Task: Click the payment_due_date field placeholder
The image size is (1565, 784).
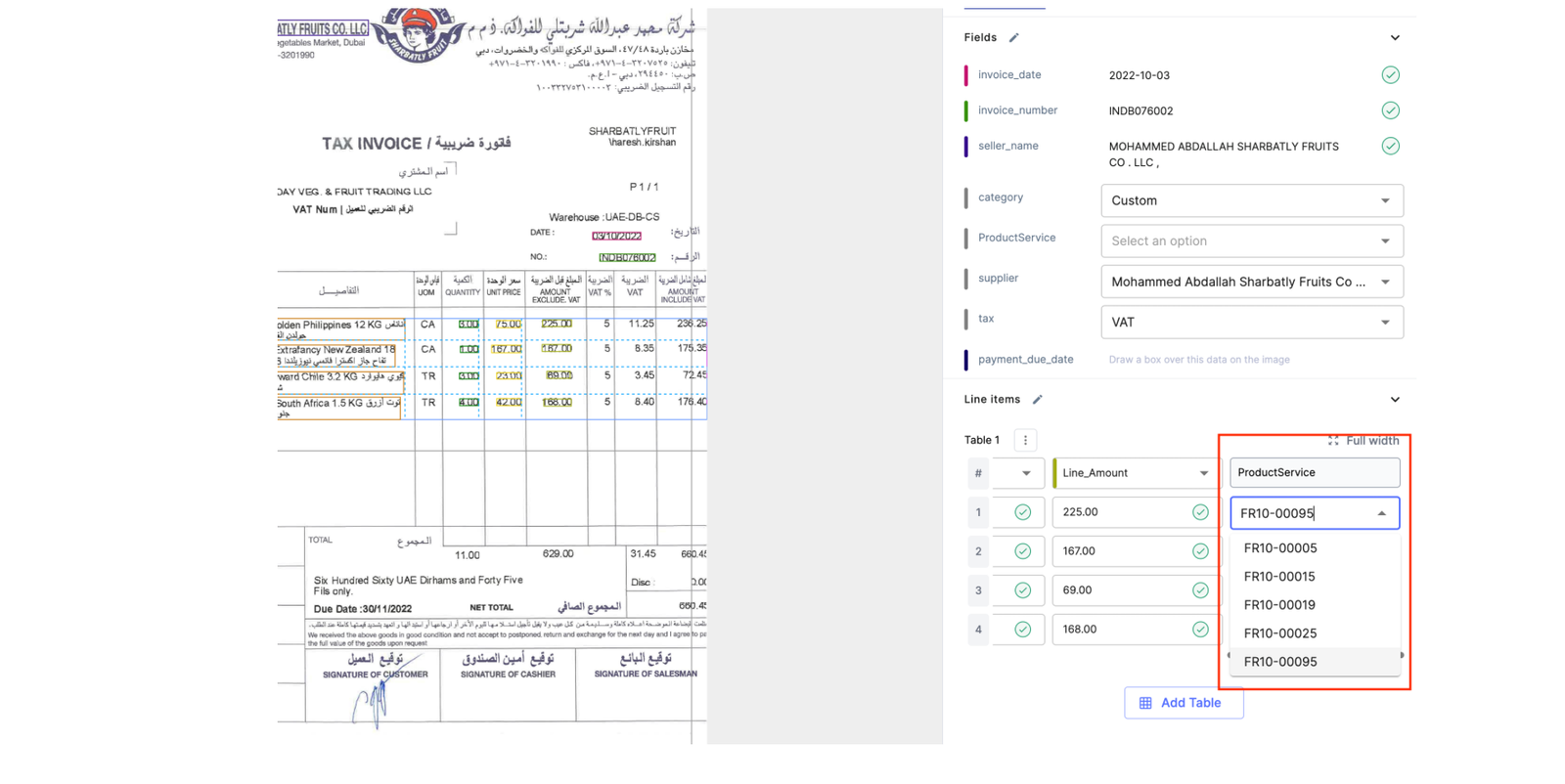Action: pos(1199,360)
